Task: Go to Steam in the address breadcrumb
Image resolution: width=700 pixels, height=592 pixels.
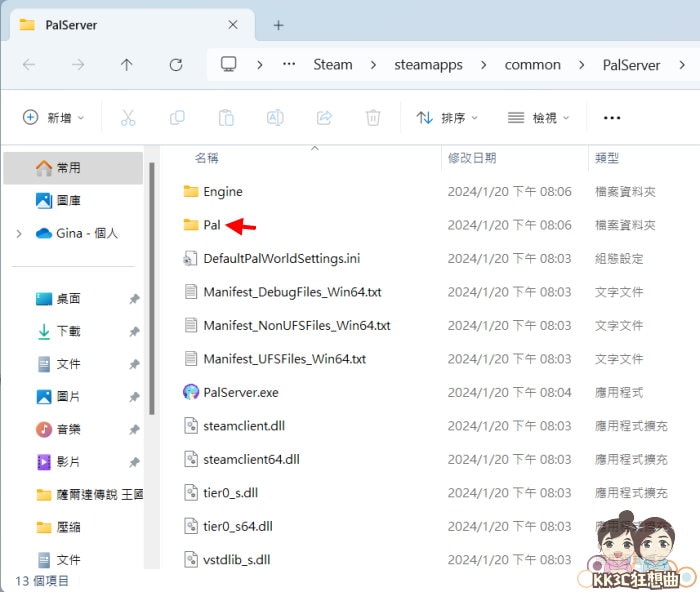Action: (x=333, y=65)
